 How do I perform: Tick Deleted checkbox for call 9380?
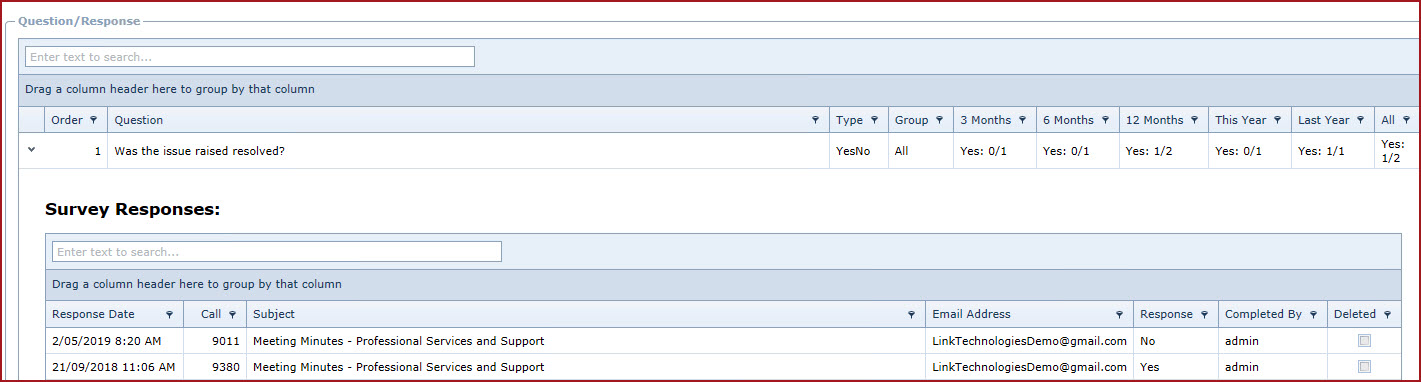click(1364, 367)
